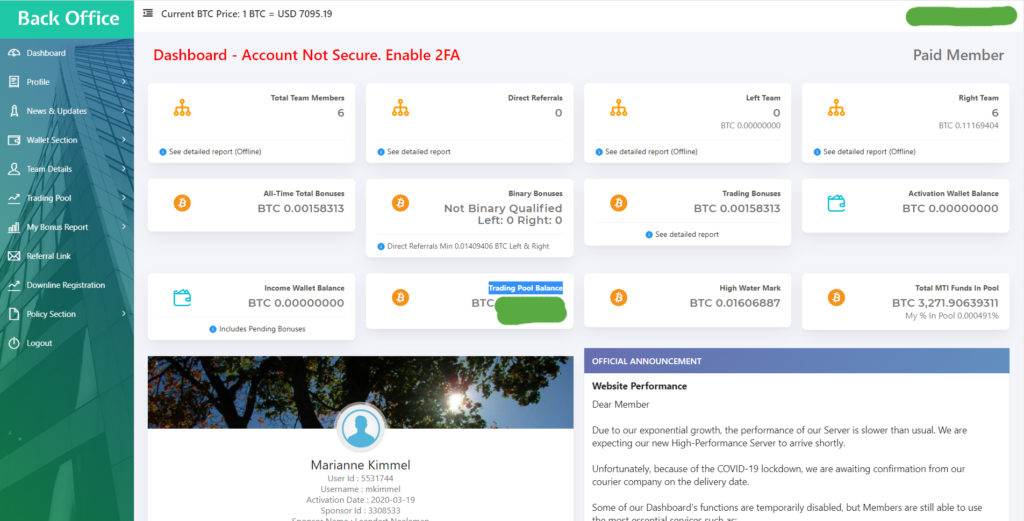
Task: Click the Downline Registration chart icon
Action: point(14,285)
